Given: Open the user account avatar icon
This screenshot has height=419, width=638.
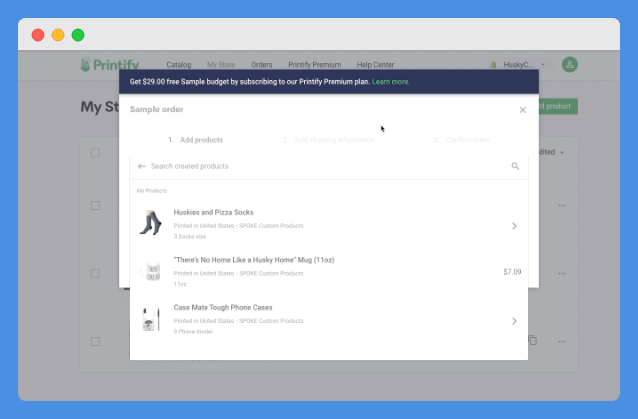Looking at the screenshot, I should (570, 64).
